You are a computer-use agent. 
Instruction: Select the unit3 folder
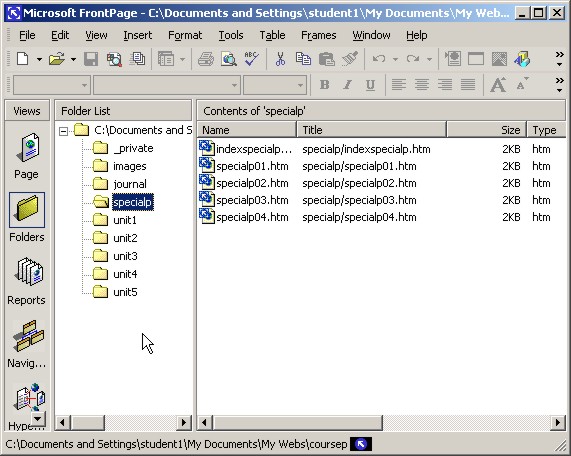125,256
